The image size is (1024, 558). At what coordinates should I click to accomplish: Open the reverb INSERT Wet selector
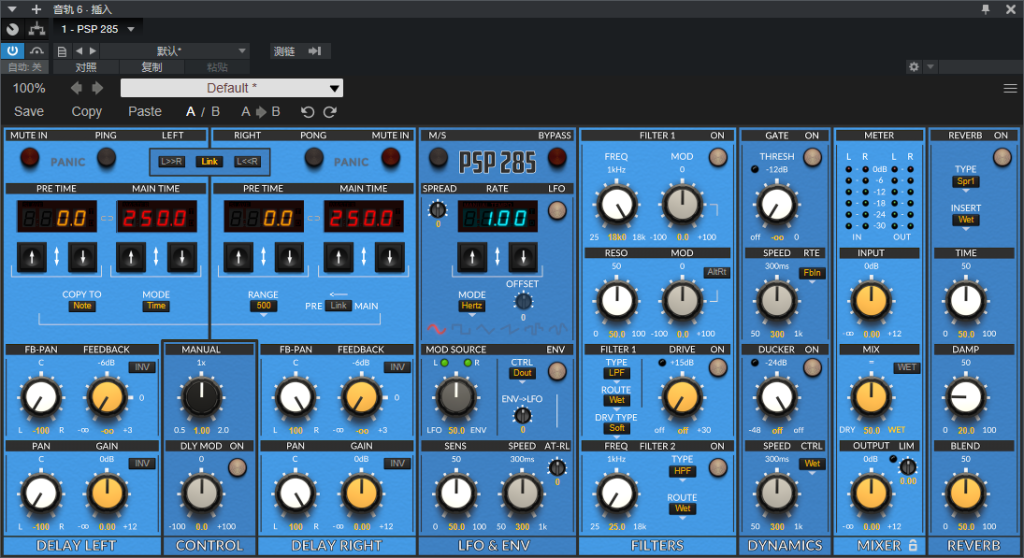click(x=966, y=220)
